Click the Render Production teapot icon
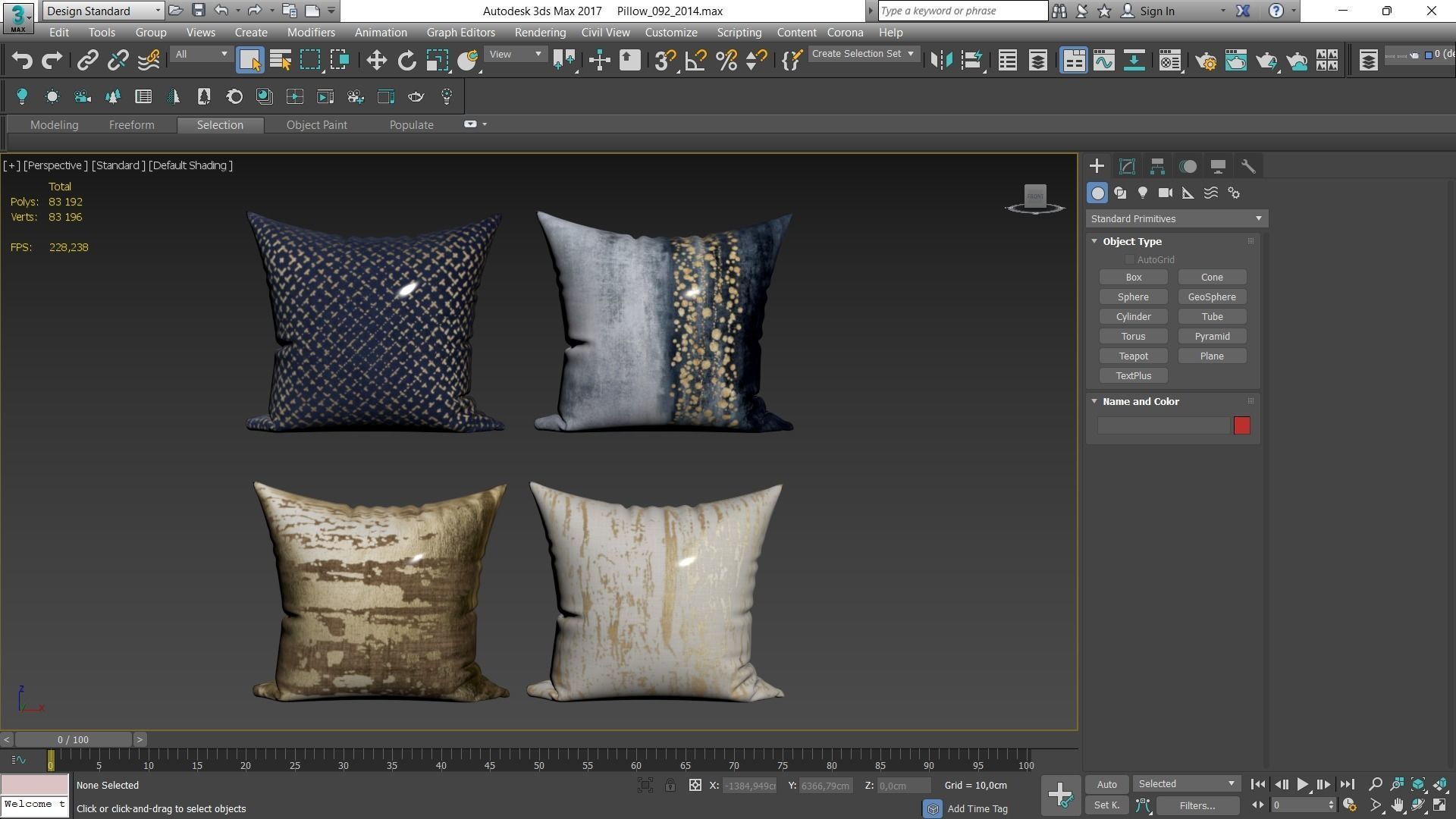Image resolution: width=1456 pixels, height=819 pixels. click(x=1266, y=61)
